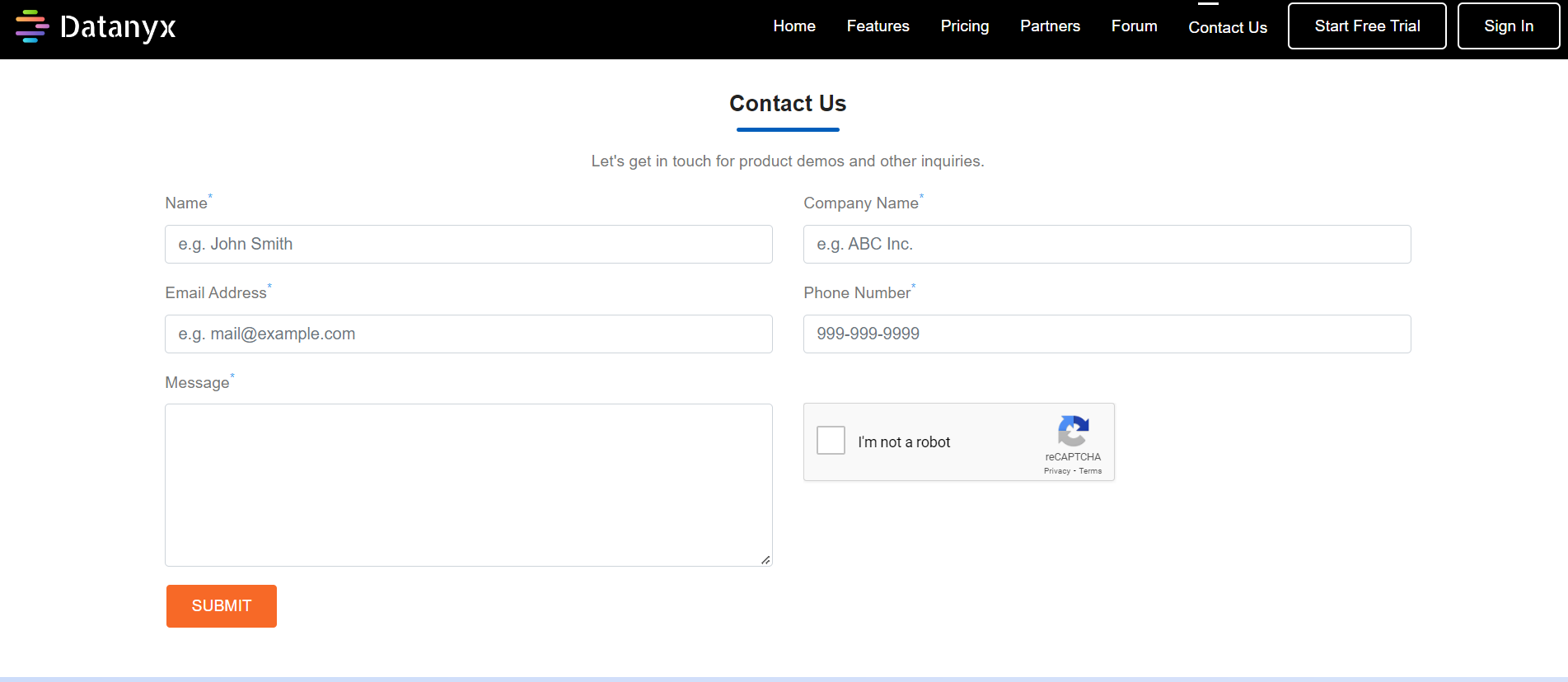
Task: Click the Datanyx logo icon
Action: [x=32, y=26]
